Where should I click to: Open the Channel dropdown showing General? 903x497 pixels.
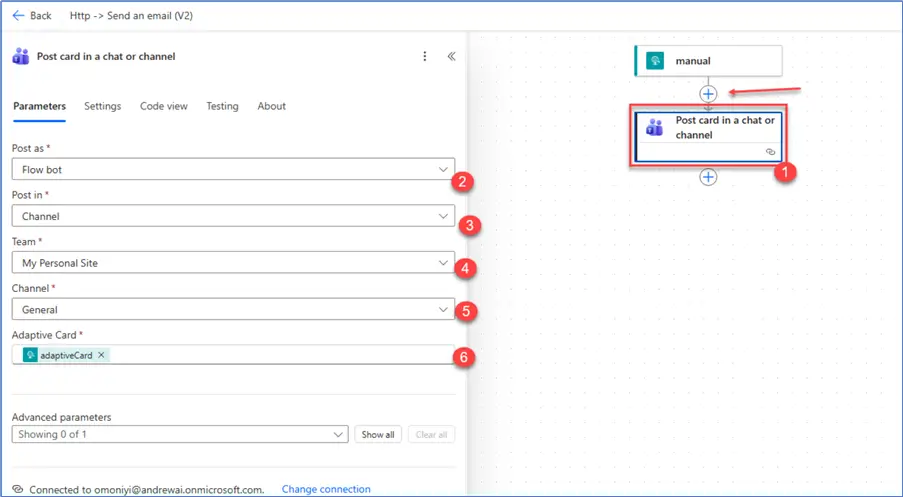point(233,309)
